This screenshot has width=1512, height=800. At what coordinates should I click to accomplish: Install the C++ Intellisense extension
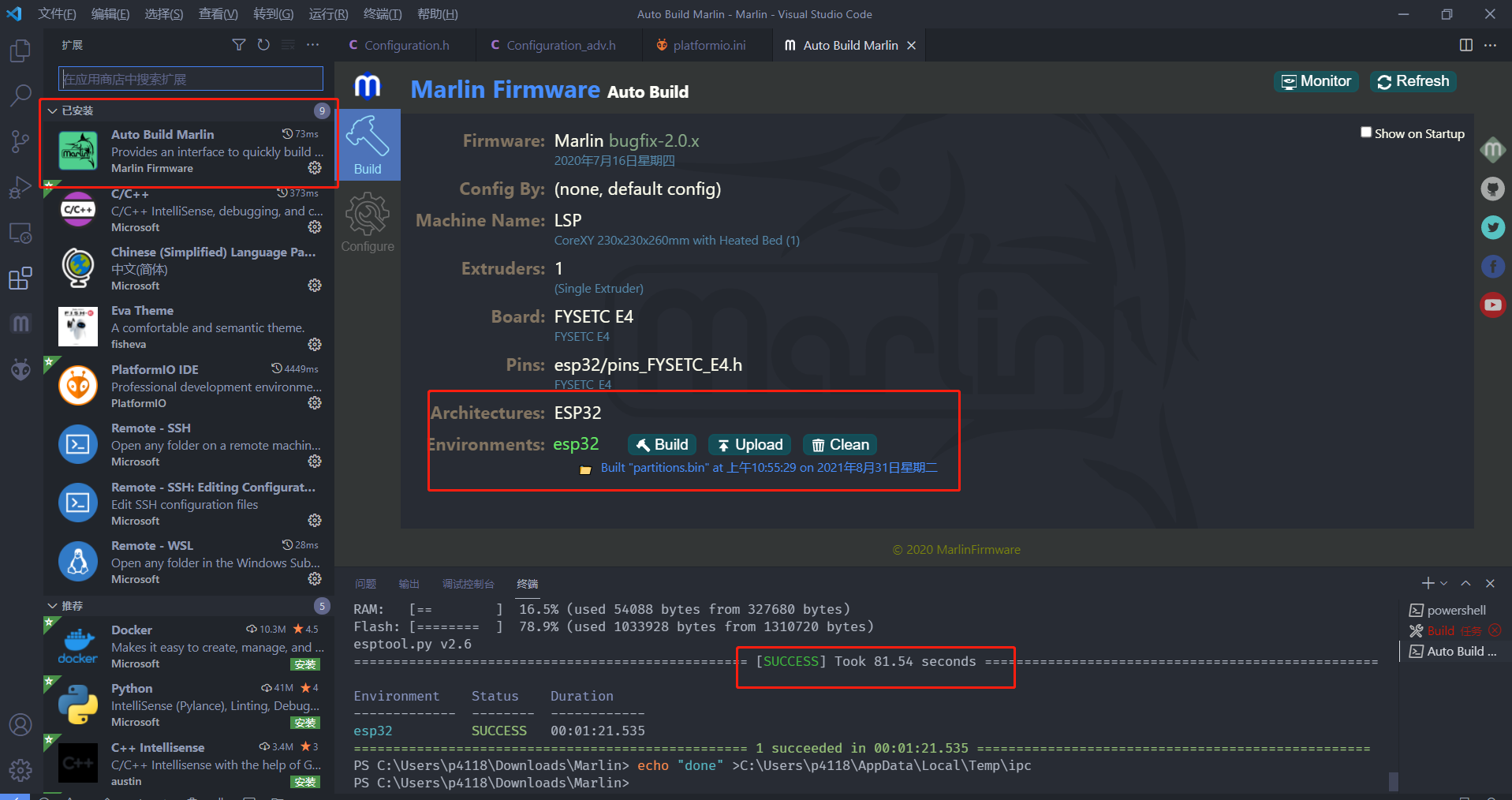(x=305, y=782)
